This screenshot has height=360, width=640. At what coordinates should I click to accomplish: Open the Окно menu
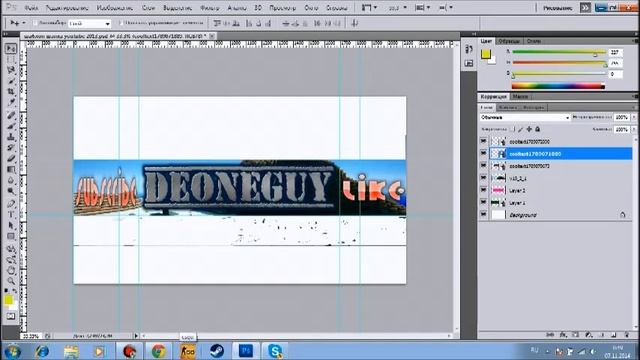(x=311, y=8)
